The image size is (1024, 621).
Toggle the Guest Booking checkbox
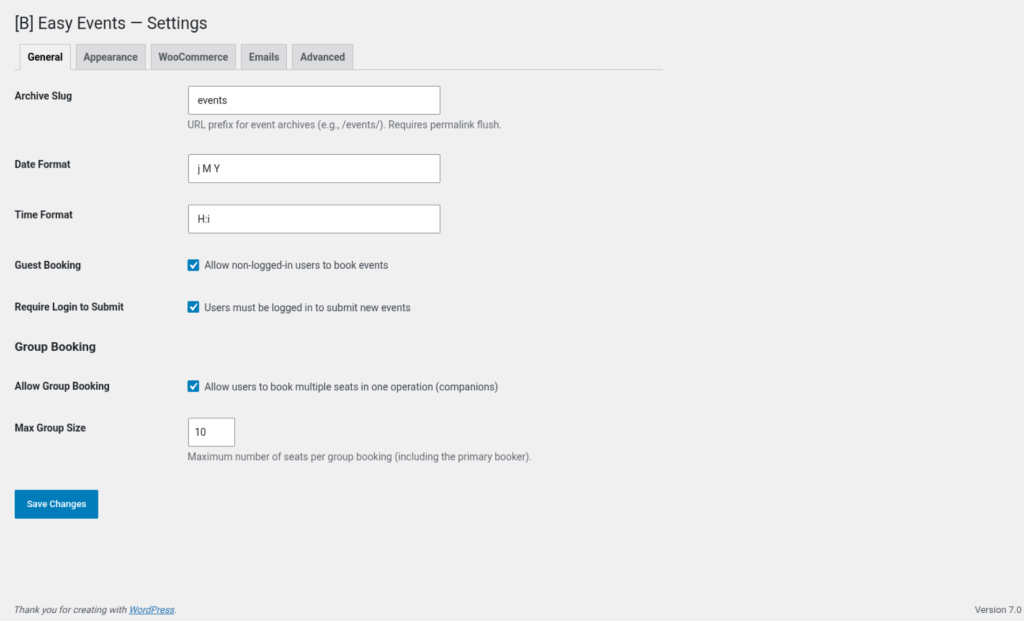pos(193,265)
